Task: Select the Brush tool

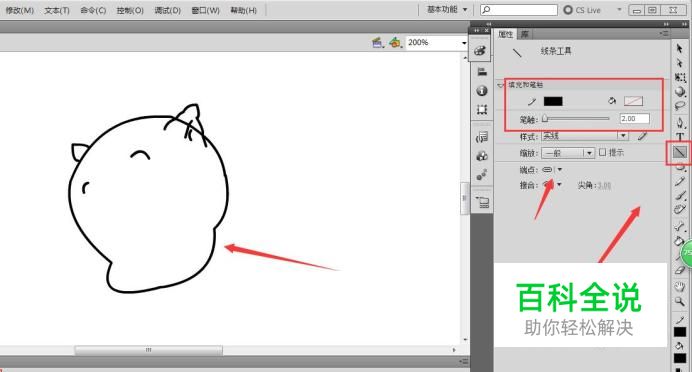Action: click(x=680, y=195)
